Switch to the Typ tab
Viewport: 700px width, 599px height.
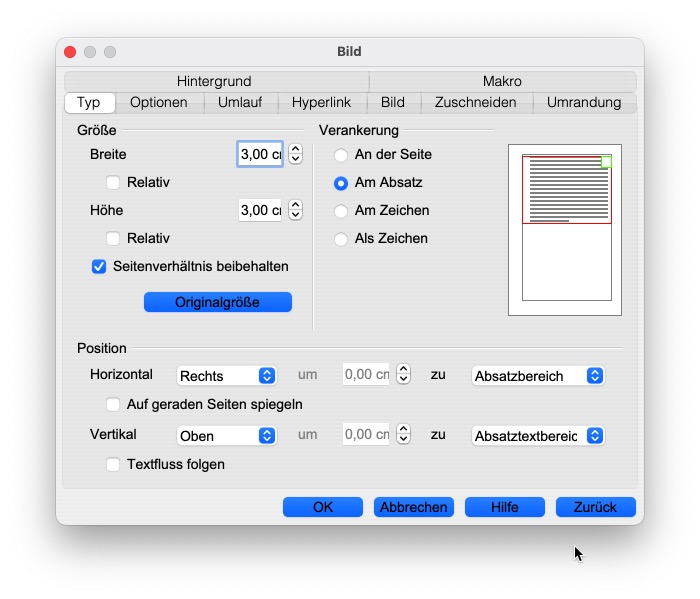(x=90, y=103)
